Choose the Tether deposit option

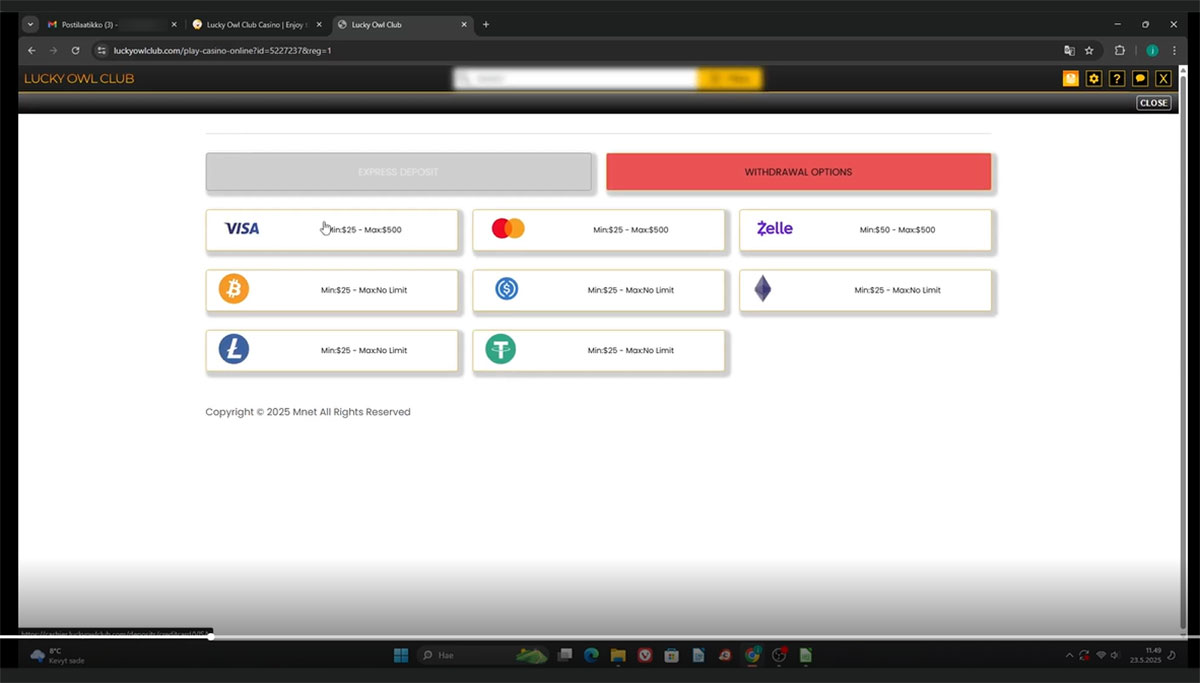coord(599,350)
